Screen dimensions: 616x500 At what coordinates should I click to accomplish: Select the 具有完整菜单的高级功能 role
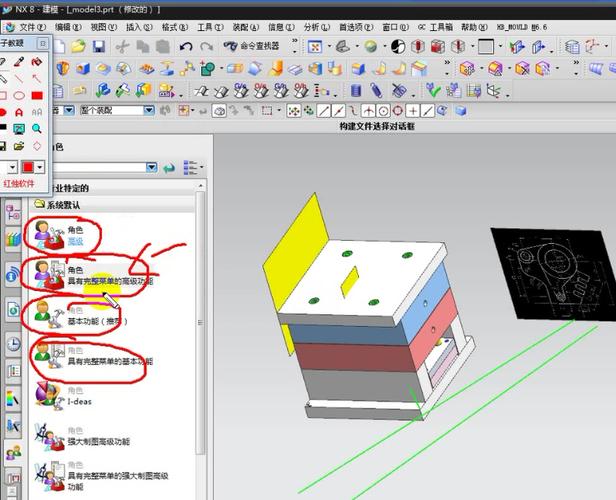tap(112, 275)
